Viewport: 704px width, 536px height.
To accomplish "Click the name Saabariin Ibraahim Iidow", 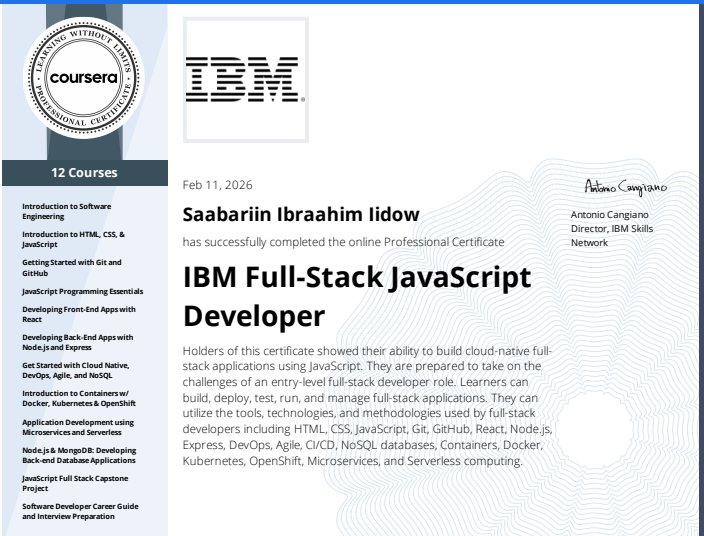I will coord(301,214).
